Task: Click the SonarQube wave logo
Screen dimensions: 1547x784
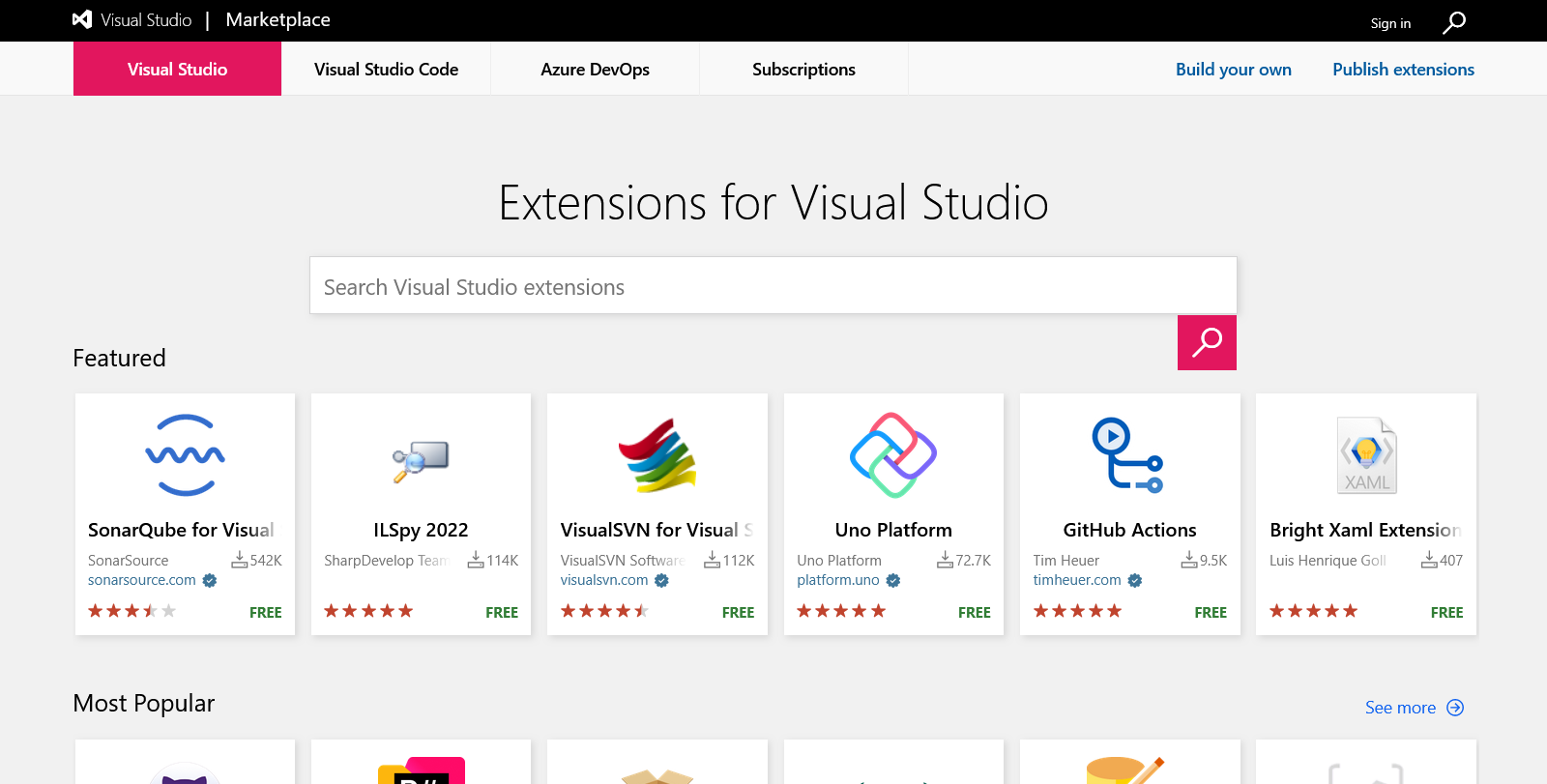Action: (x=185, y=455)
